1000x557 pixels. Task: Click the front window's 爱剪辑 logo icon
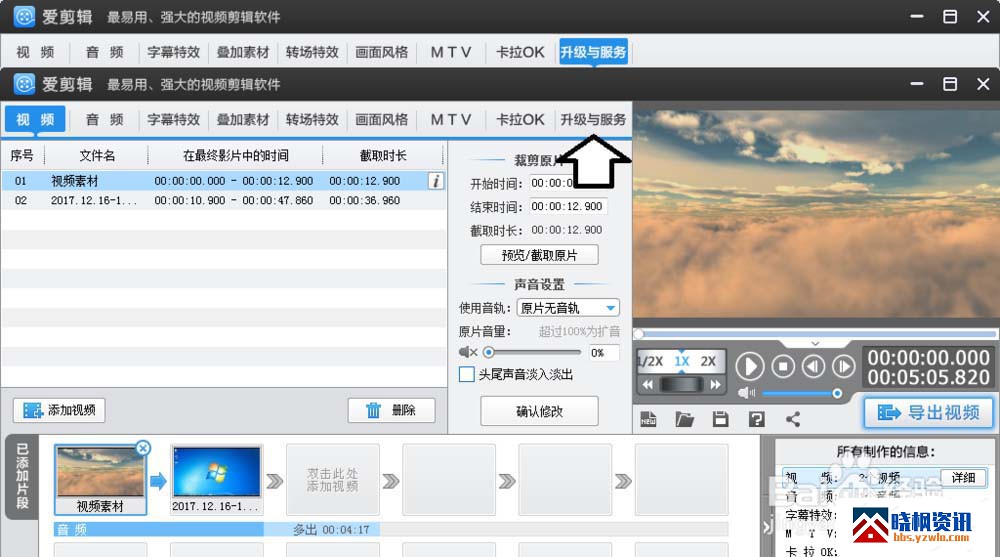pos(24,84)
